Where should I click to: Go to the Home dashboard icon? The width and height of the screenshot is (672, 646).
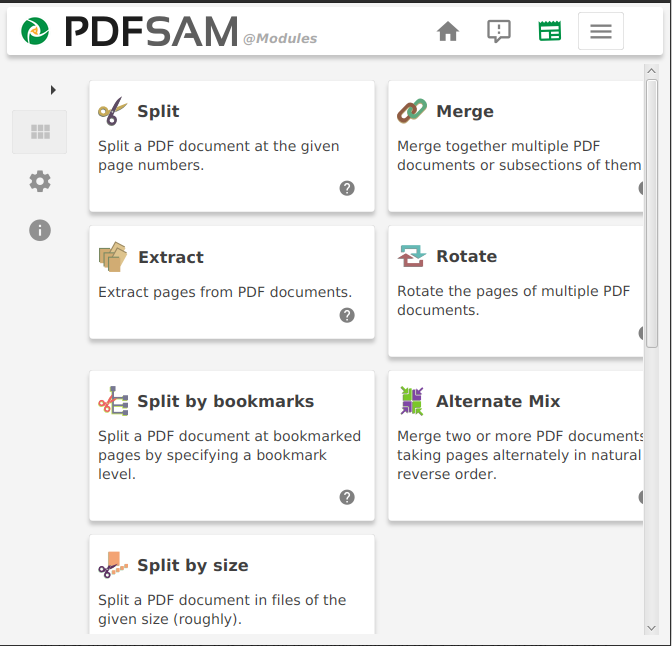tap(448, 31)
